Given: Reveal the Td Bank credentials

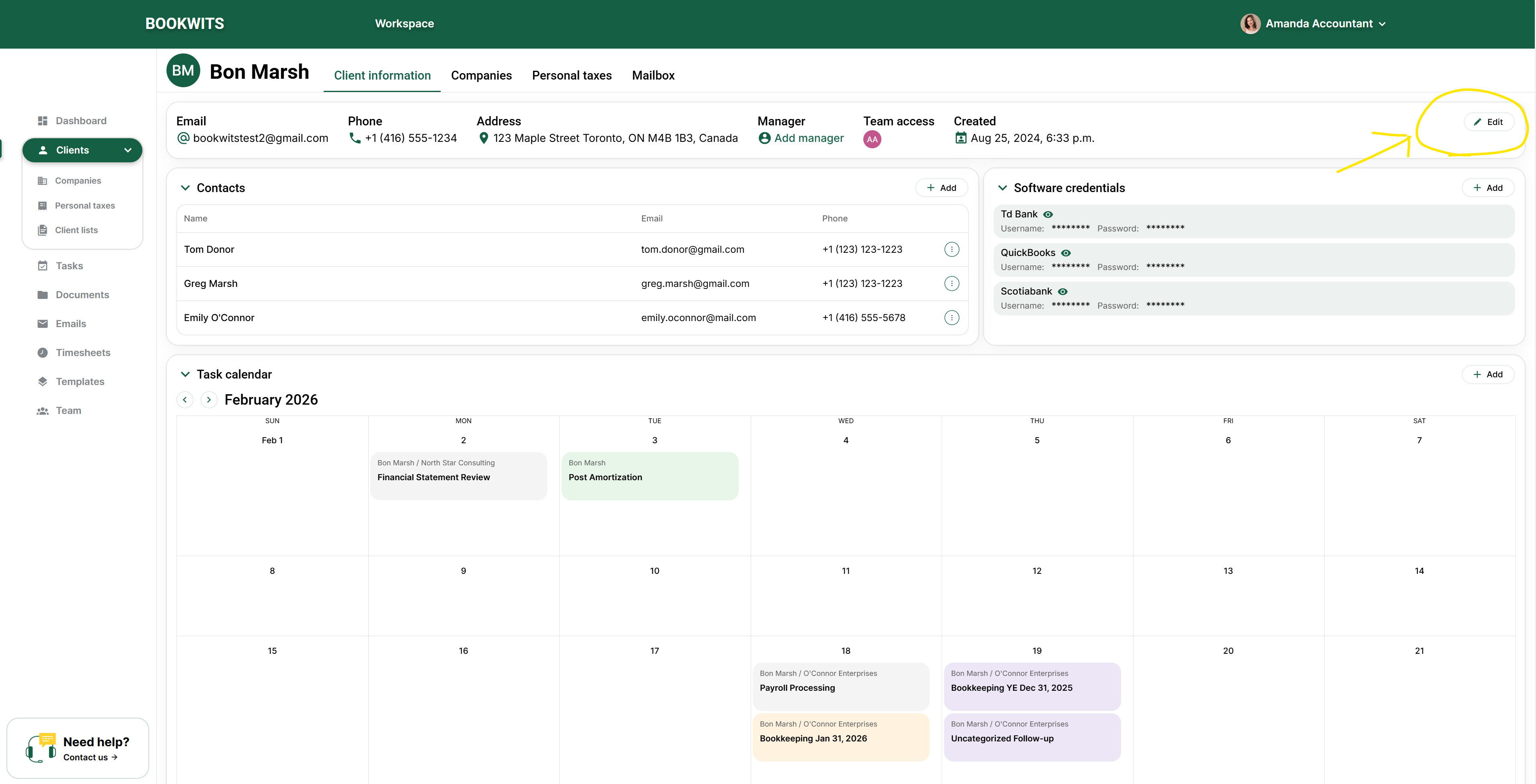Looking at the screenshot, I should (1047, 215).
